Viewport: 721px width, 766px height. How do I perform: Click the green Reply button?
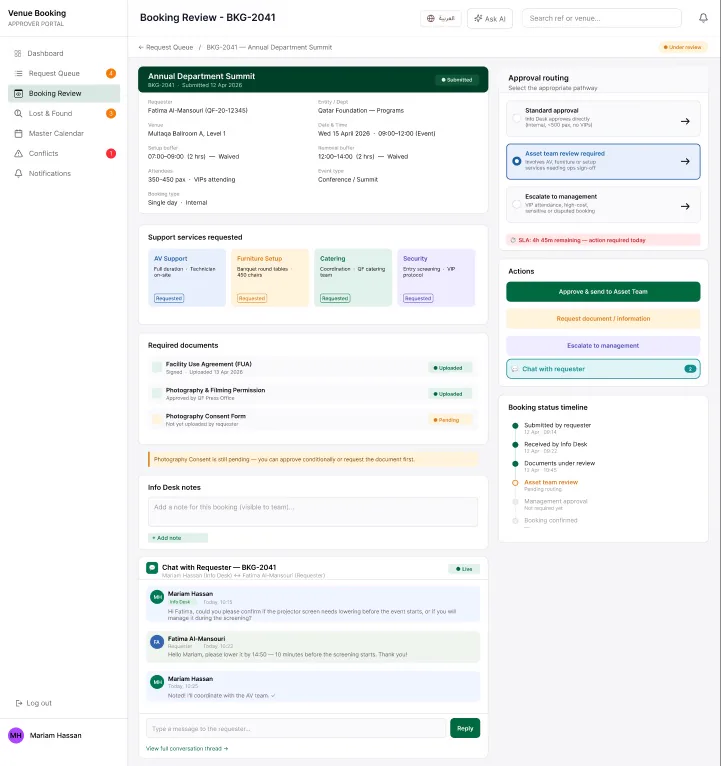[465, 728]
